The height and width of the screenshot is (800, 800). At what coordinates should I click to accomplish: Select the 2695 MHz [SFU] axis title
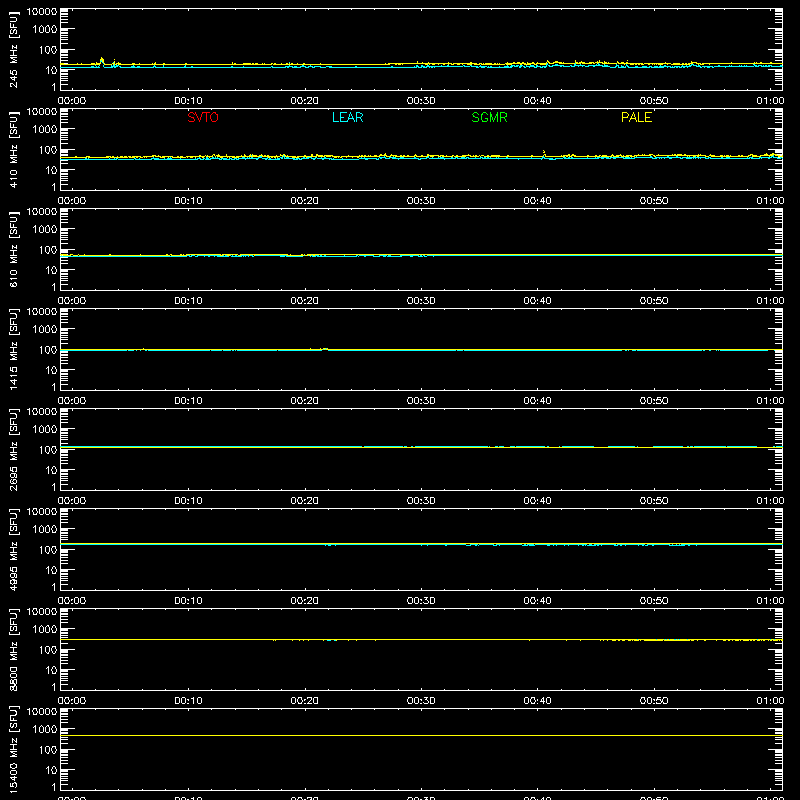coord(13,449)
